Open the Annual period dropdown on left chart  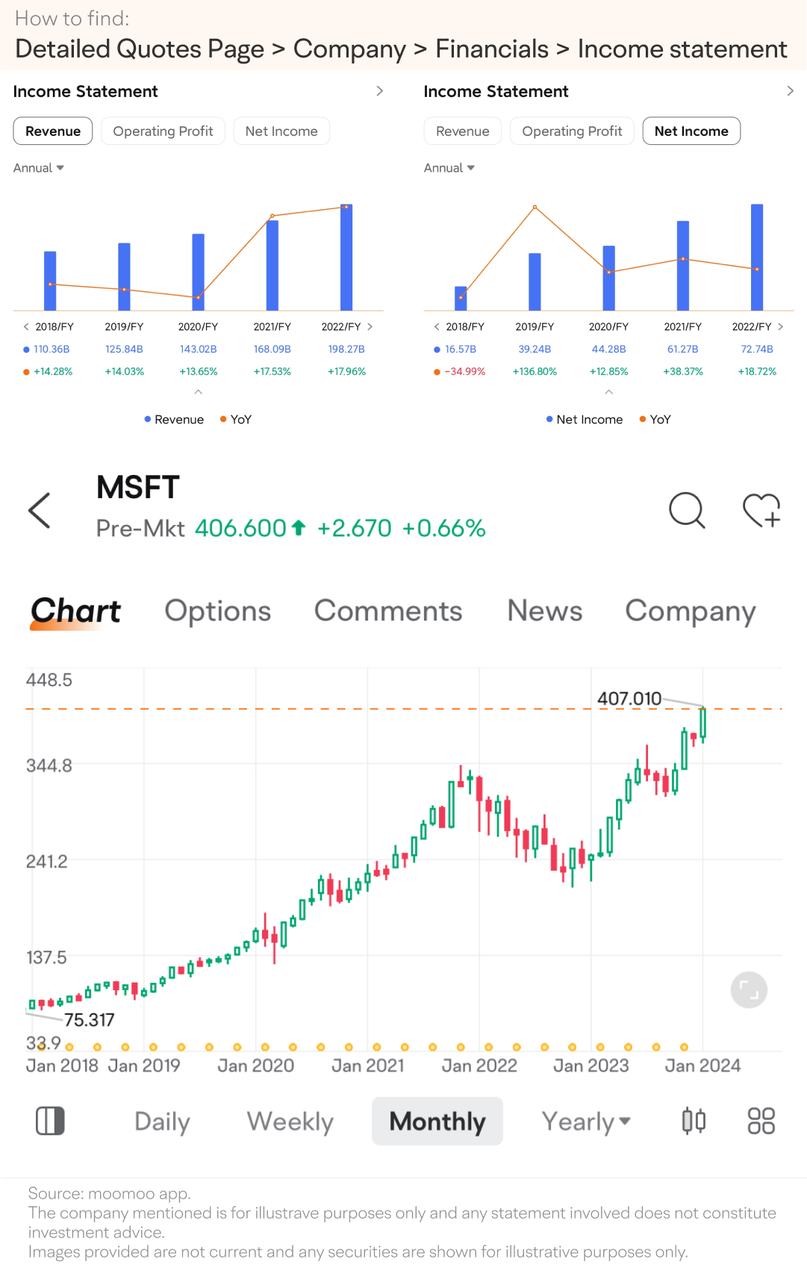[x=38, y=167]
